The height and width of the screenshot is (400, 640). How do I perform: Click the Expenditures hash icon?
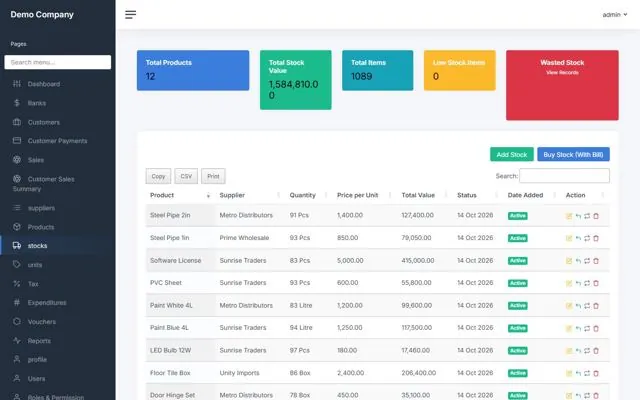click(17, 302)
